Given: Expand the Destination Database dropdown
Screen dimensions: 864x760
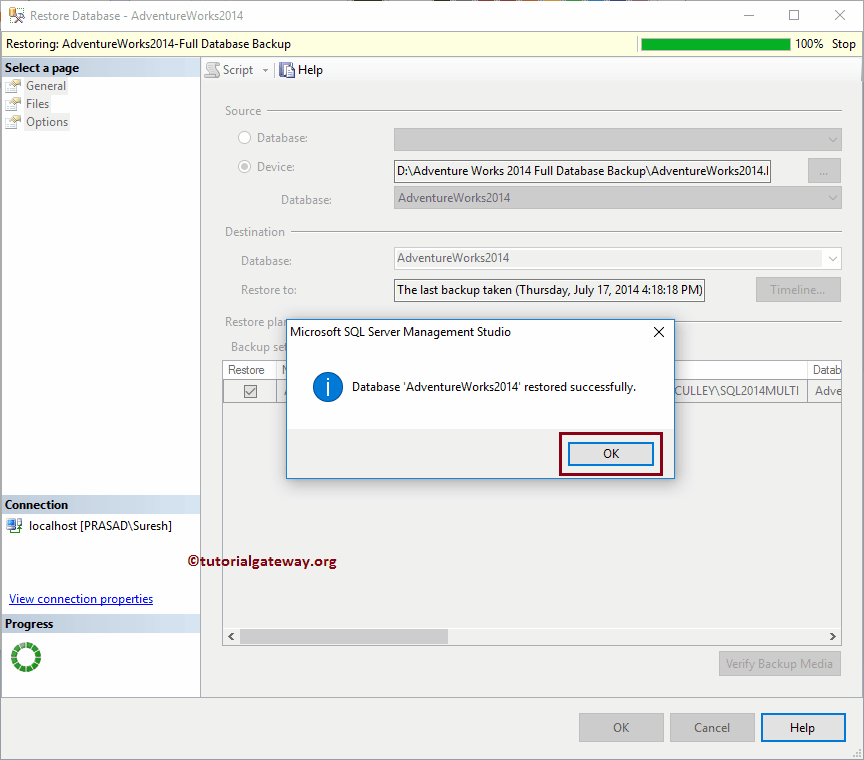Looking at the screenshot, I should click(832, 258).
